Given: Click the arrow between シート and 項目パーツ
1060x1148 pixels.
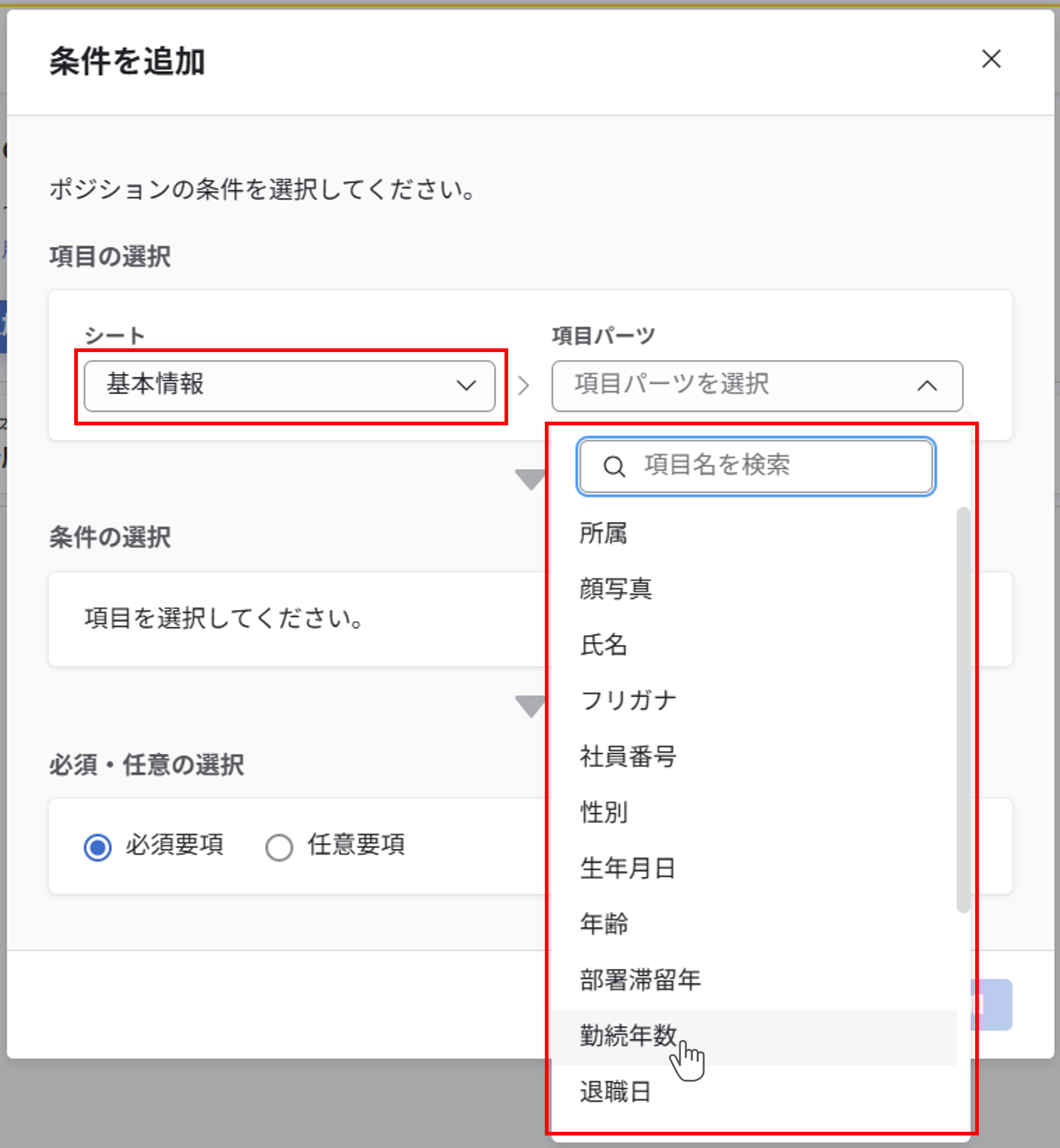Looking at the screenshot, I should click(x=523, y=386).
